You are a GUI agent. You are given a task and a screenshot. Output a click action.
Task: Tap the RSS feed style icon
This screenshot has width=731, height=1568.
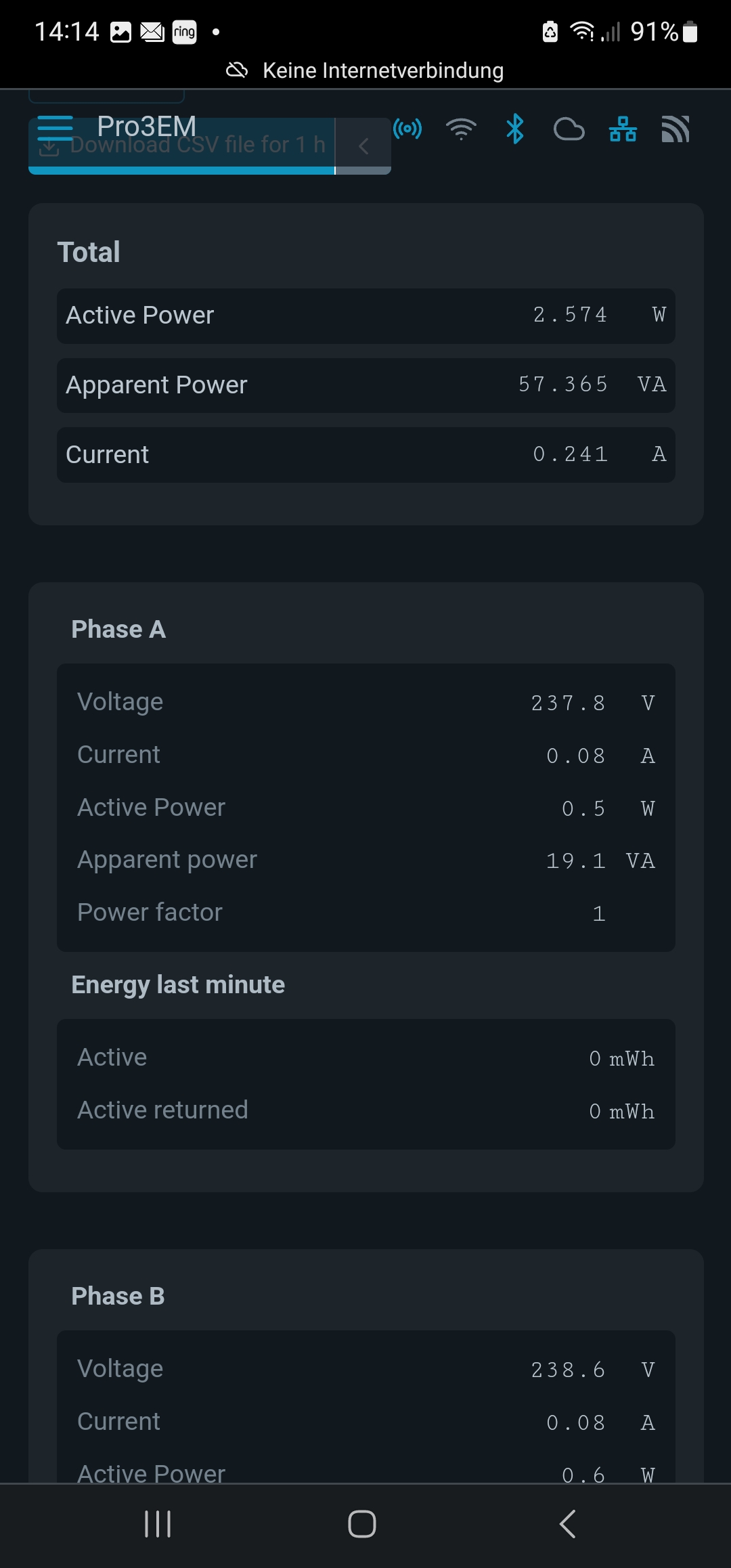click(x=675, y=129)
